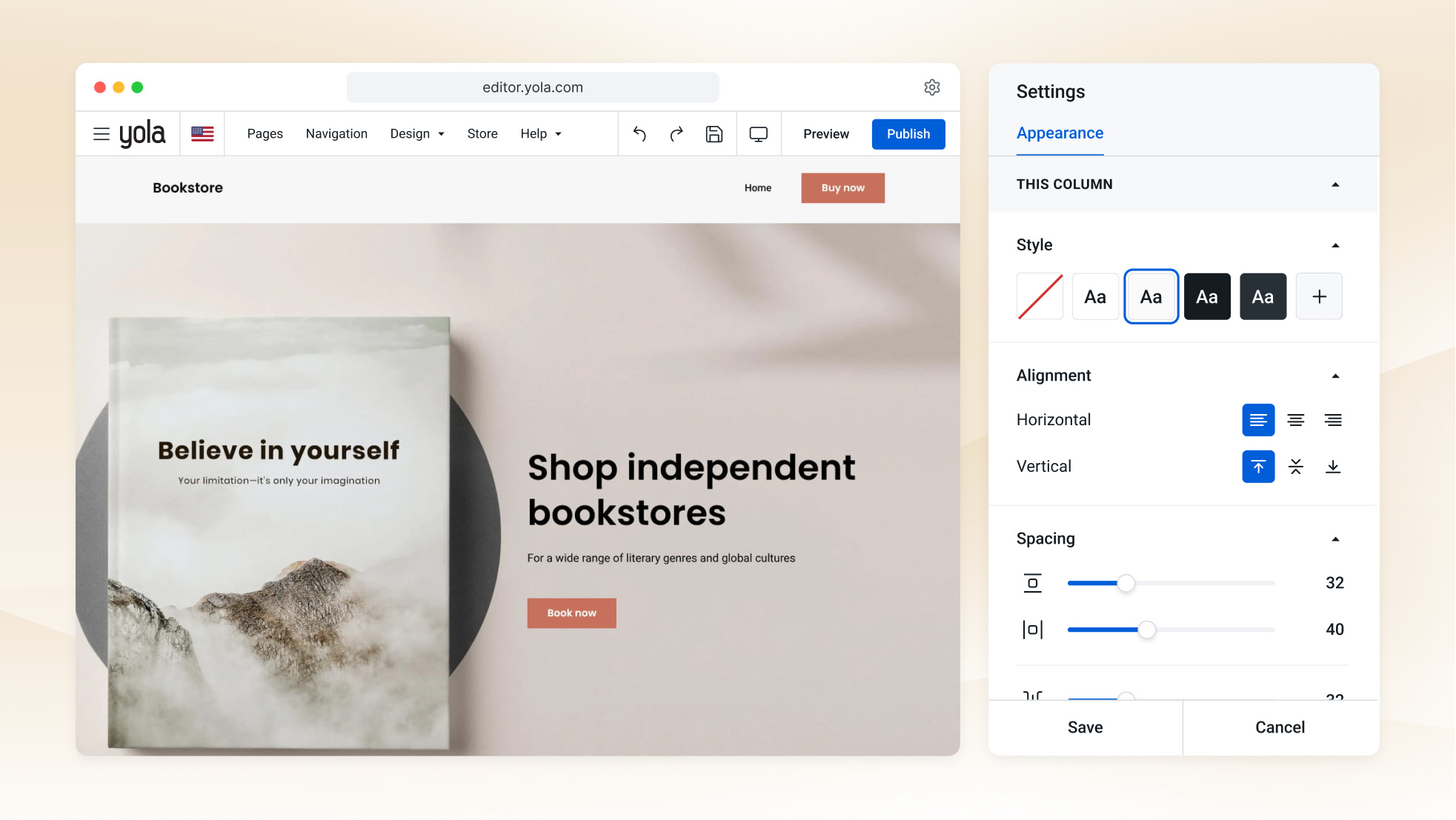Select the Shop independent bookstores heading
The width and height of the screenshot is (1456, 820).
point(691,490)
